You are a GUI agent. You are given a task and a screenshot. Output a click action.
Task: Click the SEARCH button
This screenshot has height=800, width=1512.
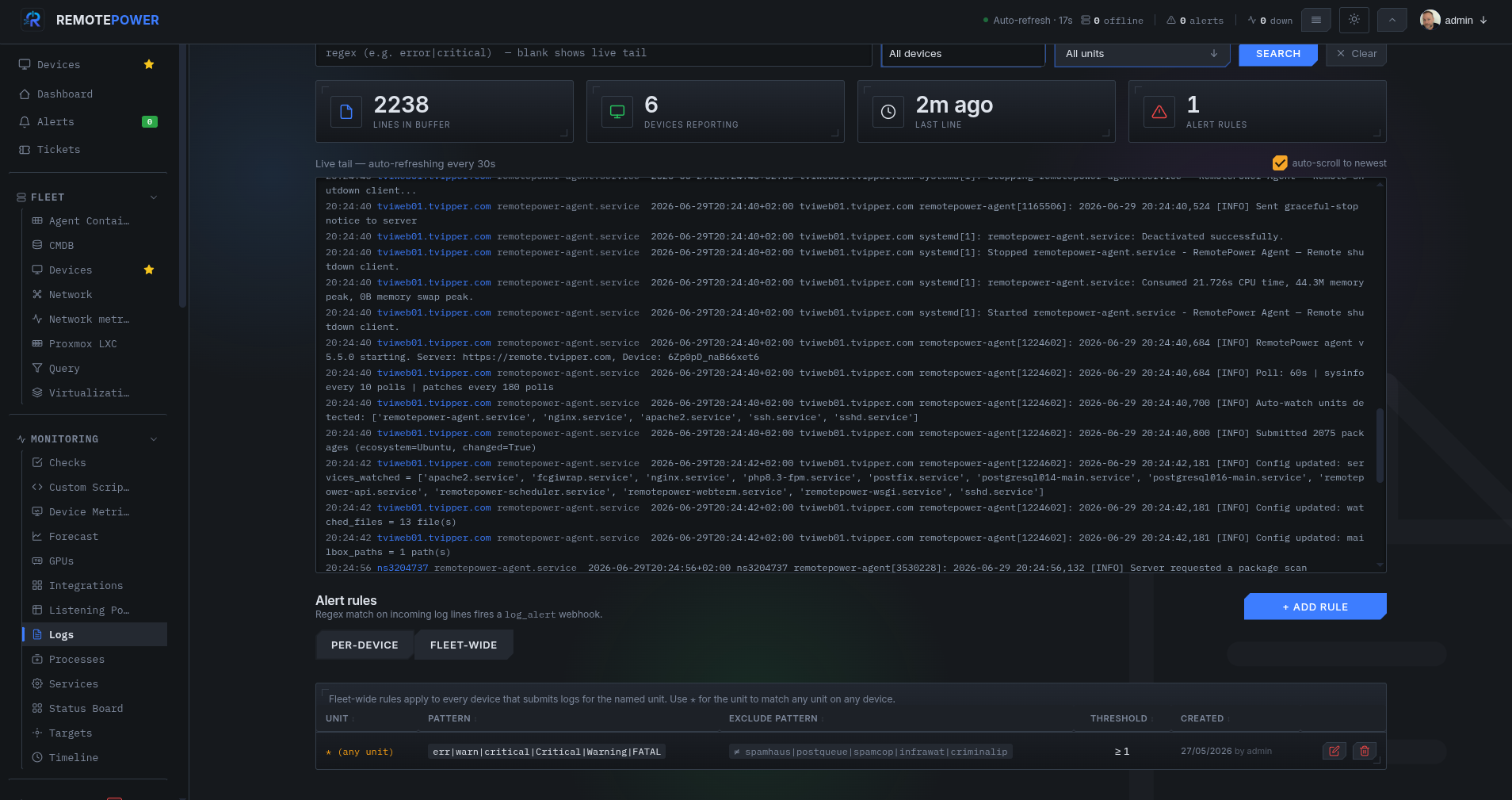tap(1278, 54)
